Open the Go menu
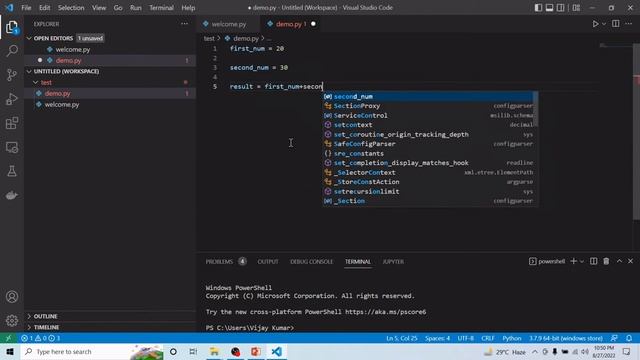This screenshot has height=360, width=640. [x=118, y=8]
